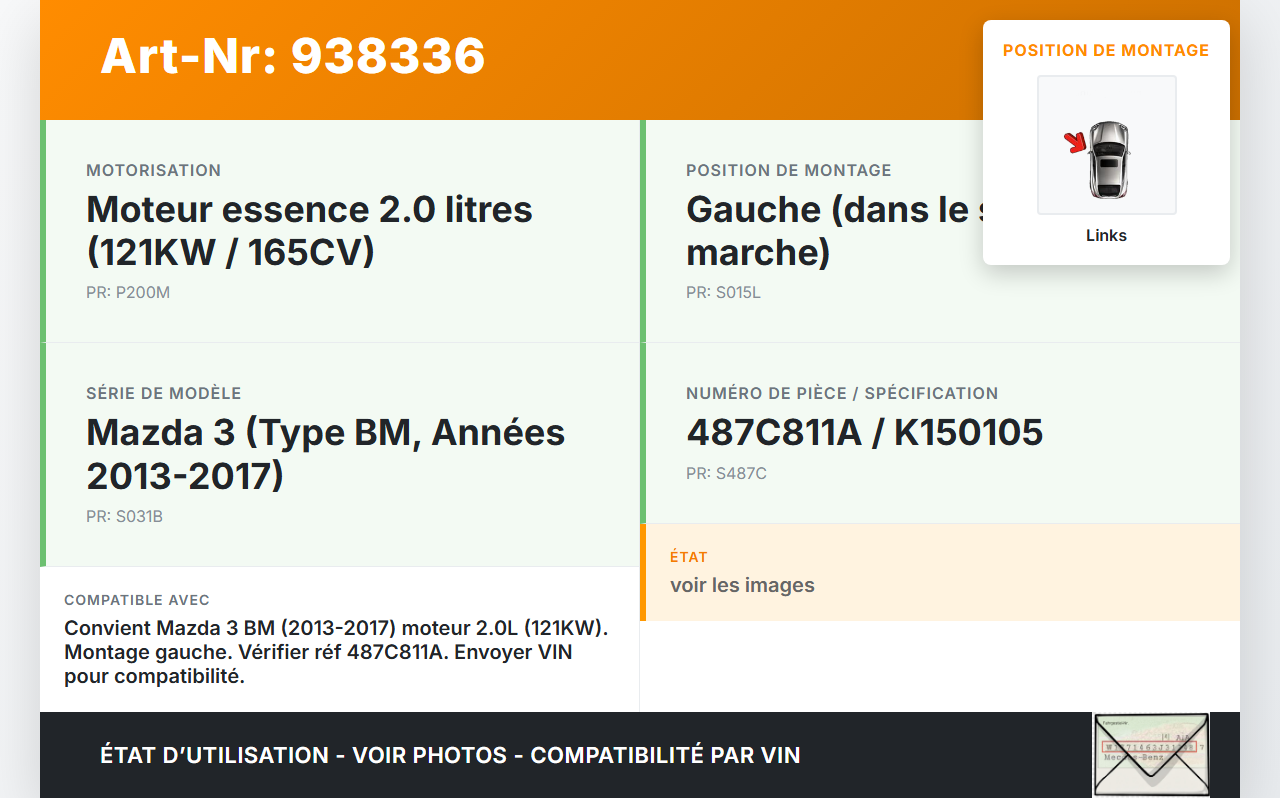This screenshot has width=1280, height=798.
Task: Click the "voir les images" text
Action: pyautogui.click(x=742, y=586)
